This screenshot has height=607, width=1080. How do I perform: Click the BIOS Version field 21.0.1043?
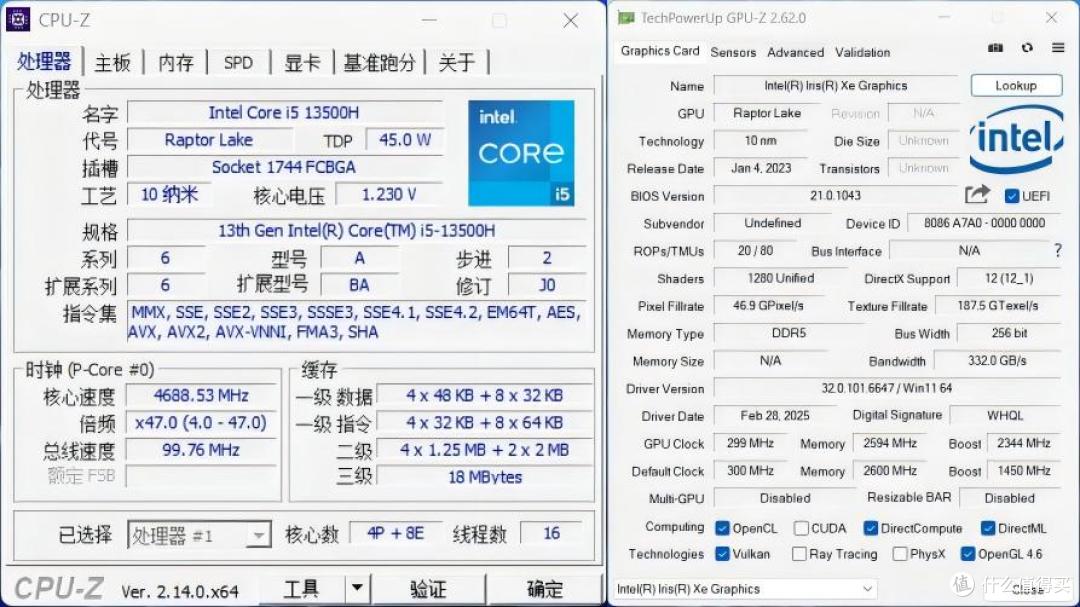[835, 196]
